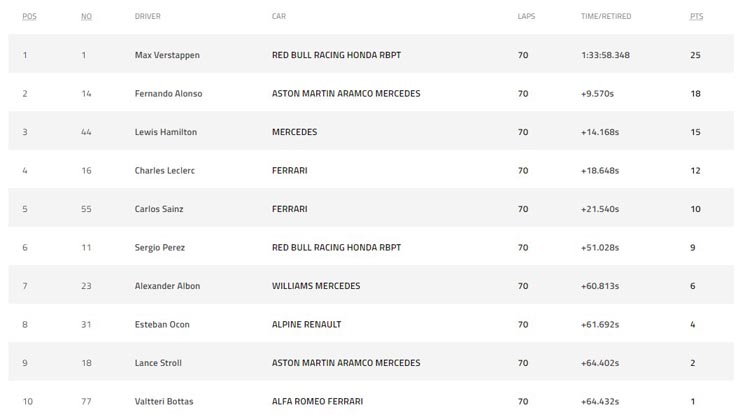The width and height of the screenshot is (740, 417).
Task: Select Lance Stroll driver name
Action: point(158,363)
